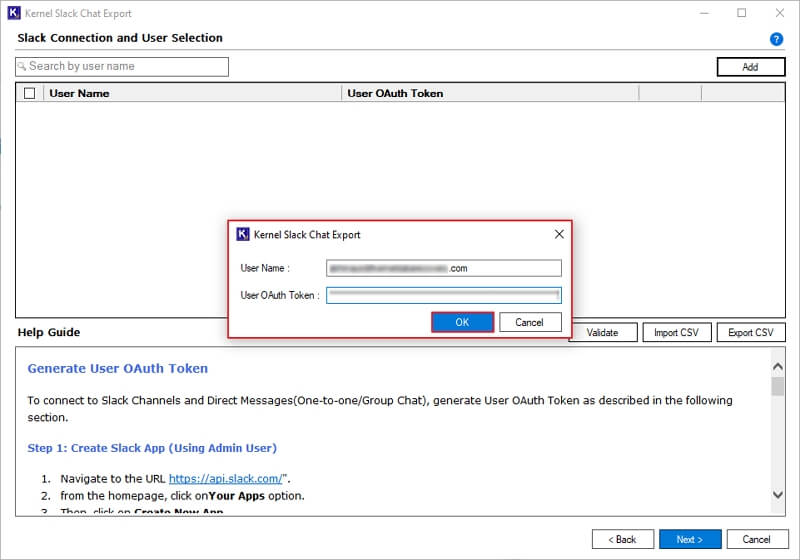Click the magnifier icon in the search box

22,66
